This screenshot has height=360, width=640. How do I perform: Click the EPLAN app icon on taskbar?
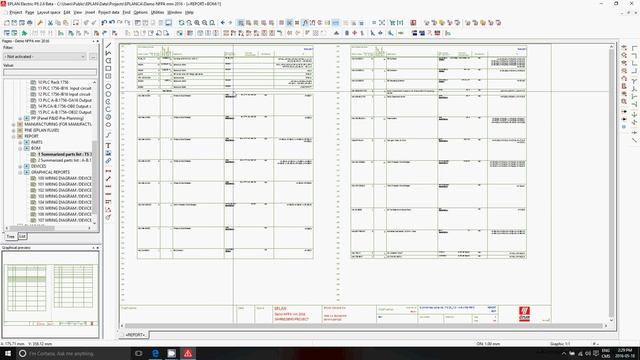click(188, 353)
